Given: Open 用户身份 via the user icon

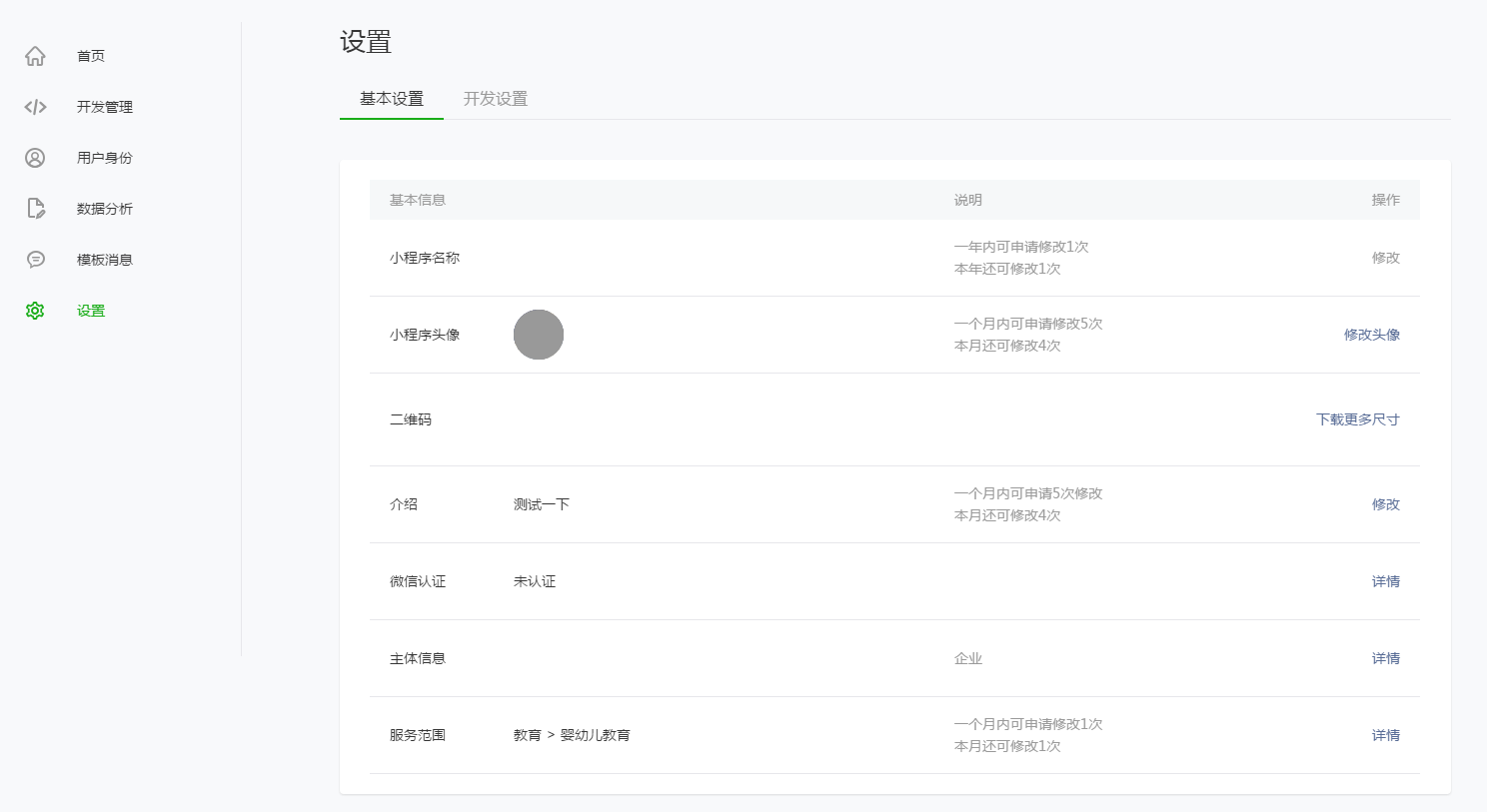Looking at the screenshot, I should pyautogui.click(x=35, y=157).
